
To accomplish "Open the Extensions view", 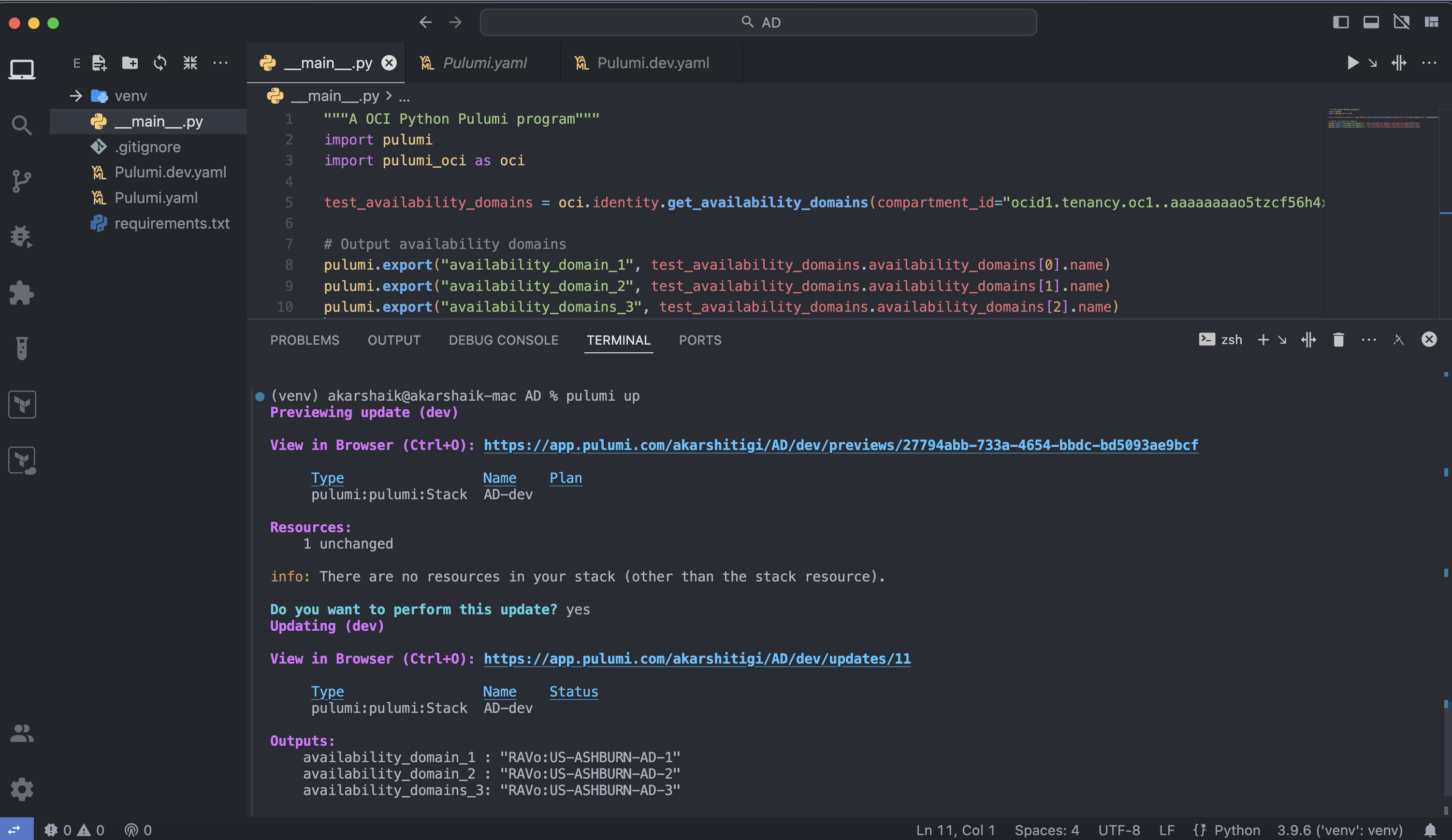I will click(x=21, y=293).
